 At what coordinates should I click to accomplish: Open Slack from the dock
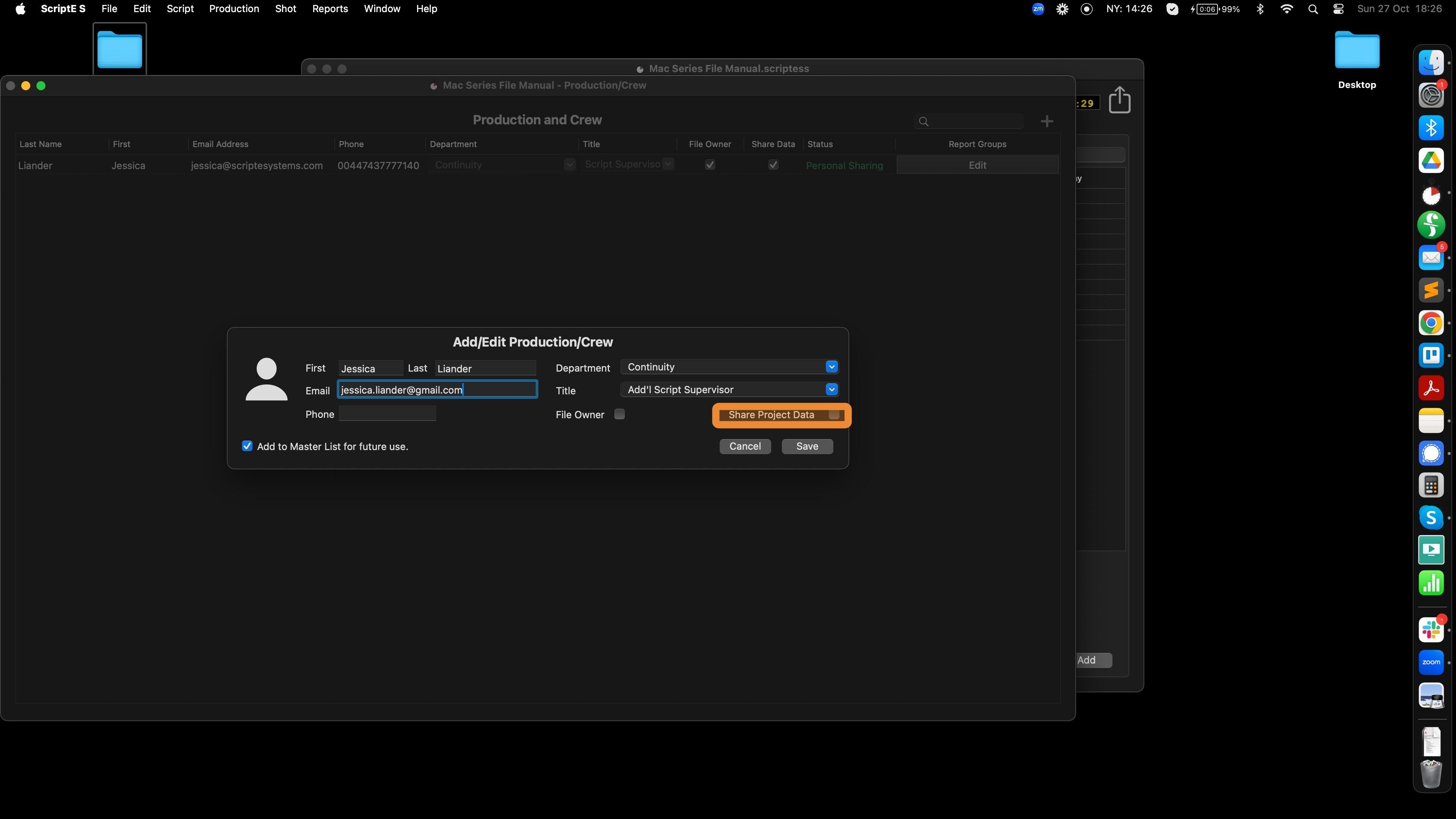pyautogui.click(x=1431, y=630)
